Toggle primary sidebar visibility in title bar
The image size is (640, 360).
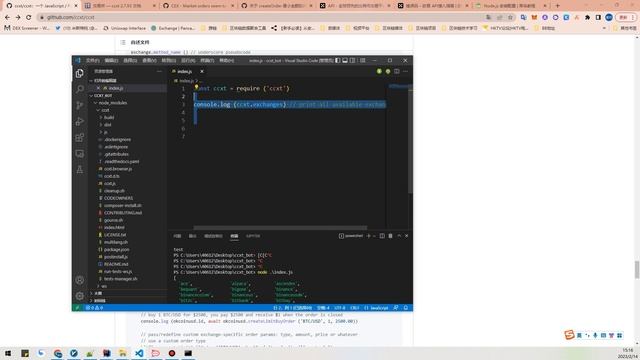click(x=338, y=60)
